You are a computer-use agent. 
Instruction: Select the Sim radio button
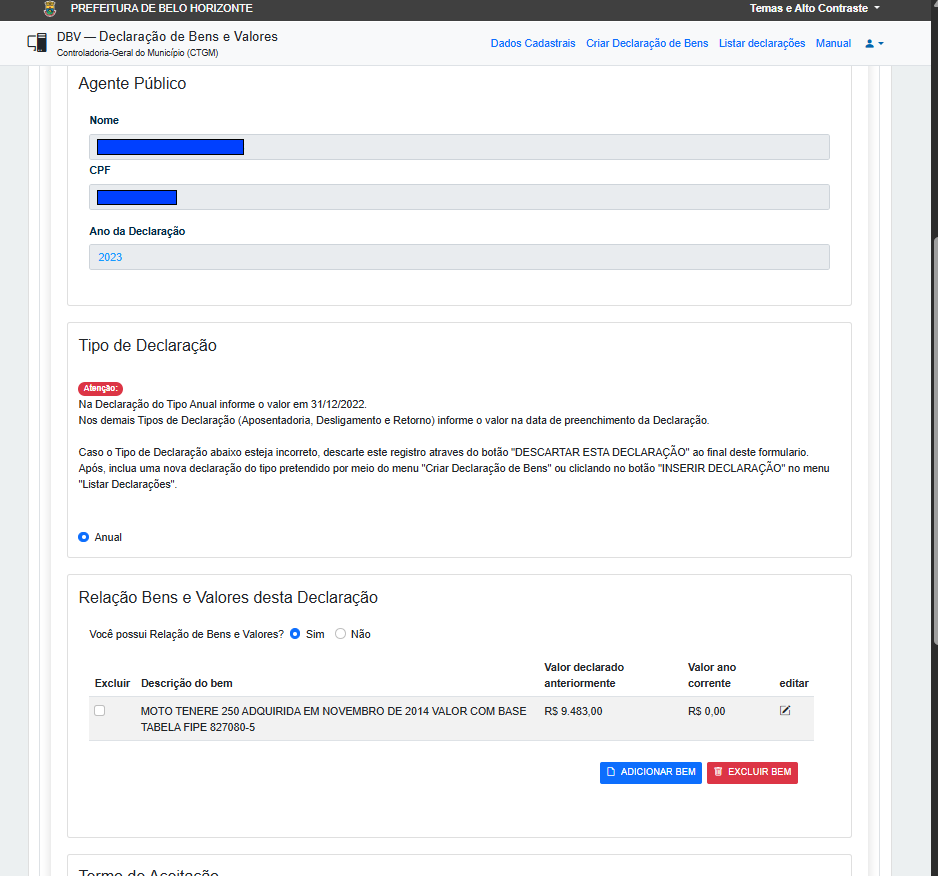coord(295,634)
